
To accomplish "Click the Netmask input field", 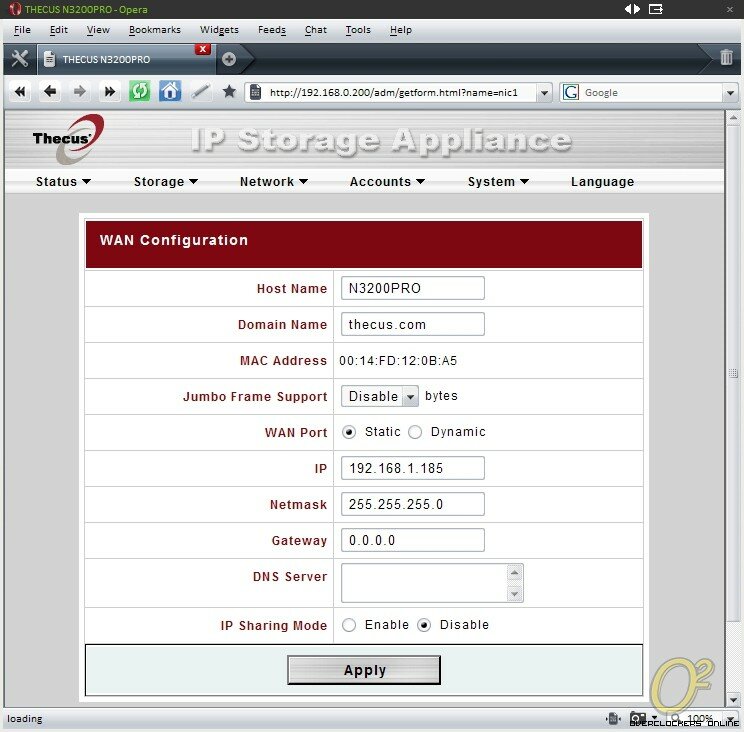I will (413, 504).
